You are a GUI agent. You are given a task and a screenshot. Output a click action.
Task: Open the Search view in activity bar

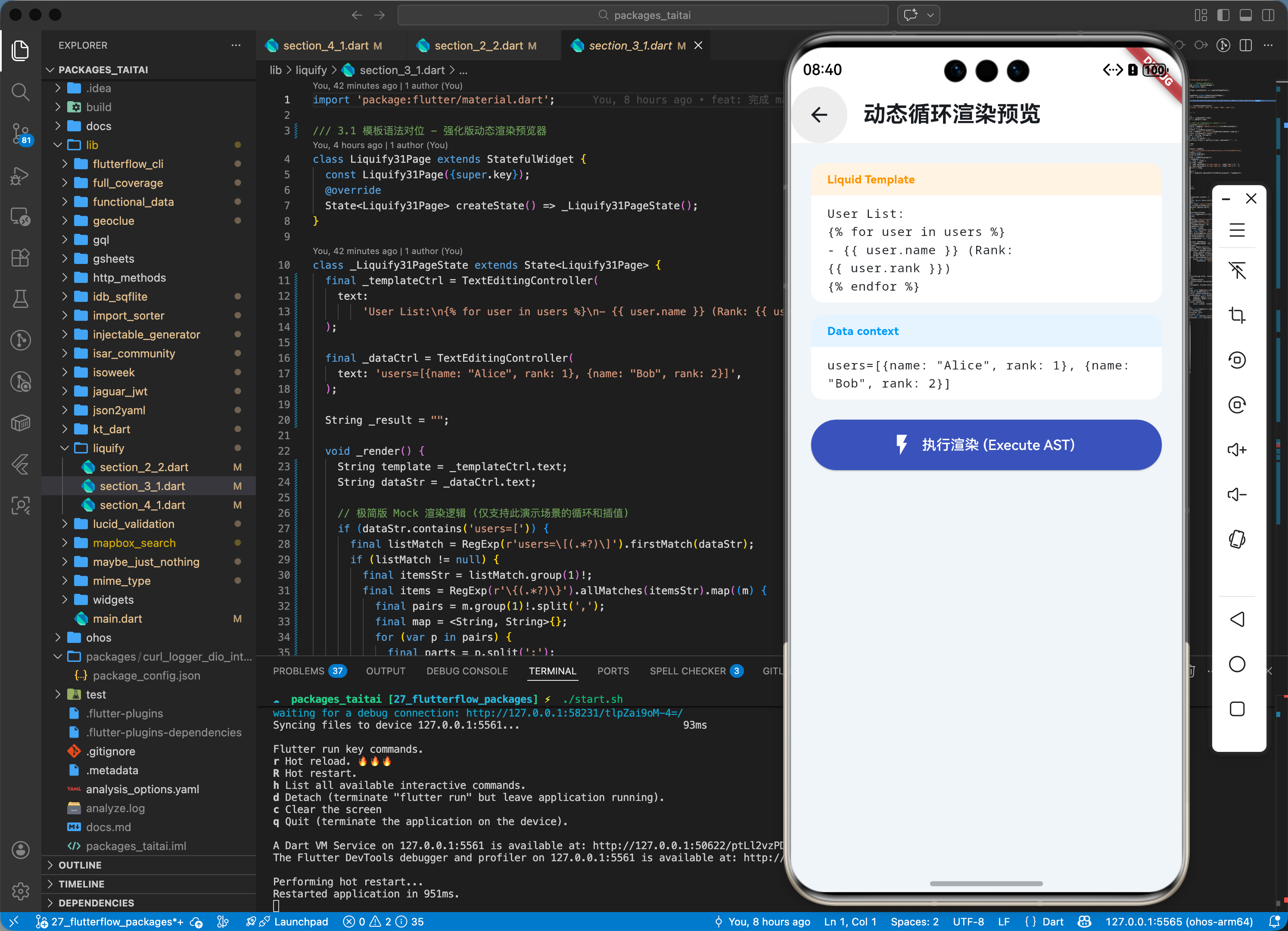coord(20,91)
